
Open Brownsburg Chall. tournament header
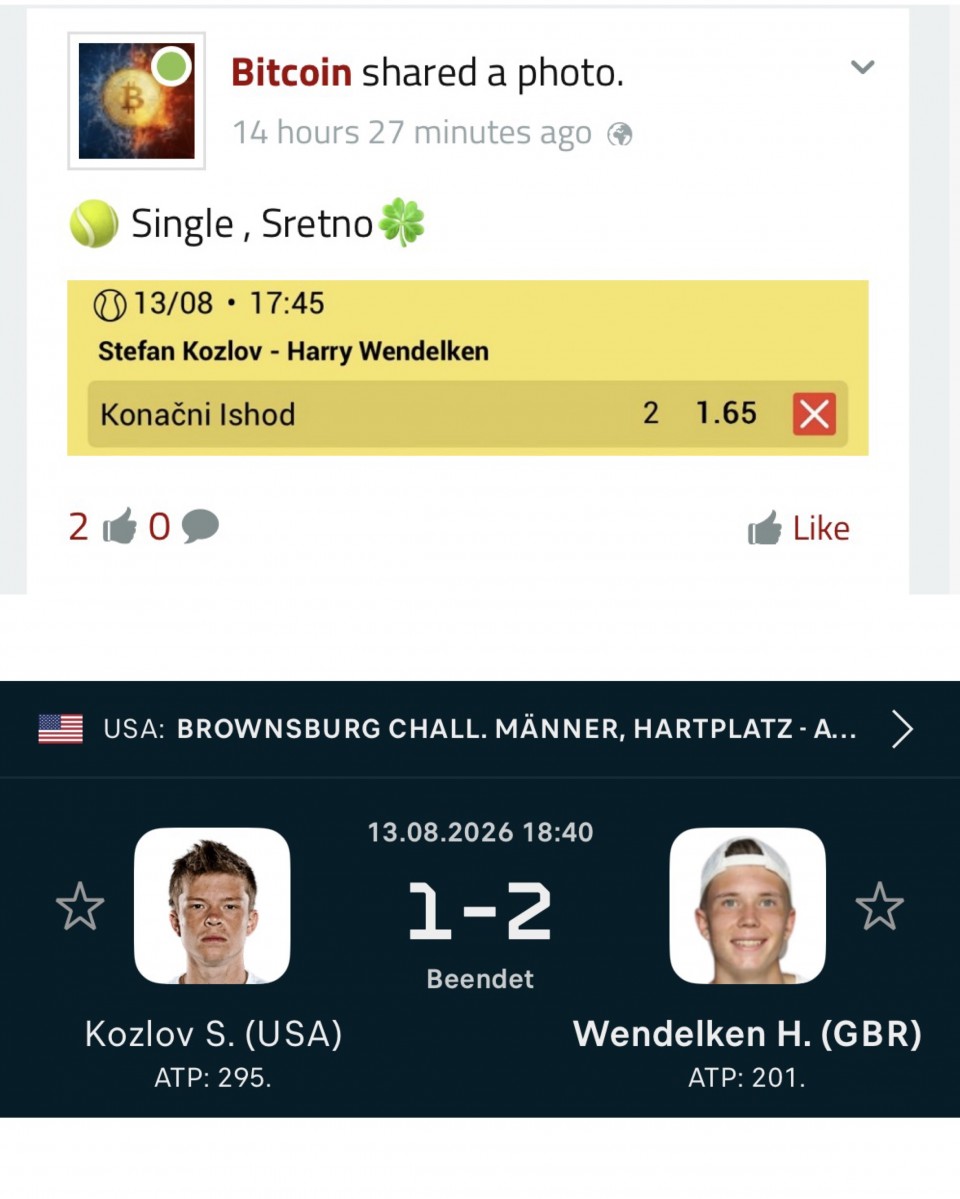(480, 729)
